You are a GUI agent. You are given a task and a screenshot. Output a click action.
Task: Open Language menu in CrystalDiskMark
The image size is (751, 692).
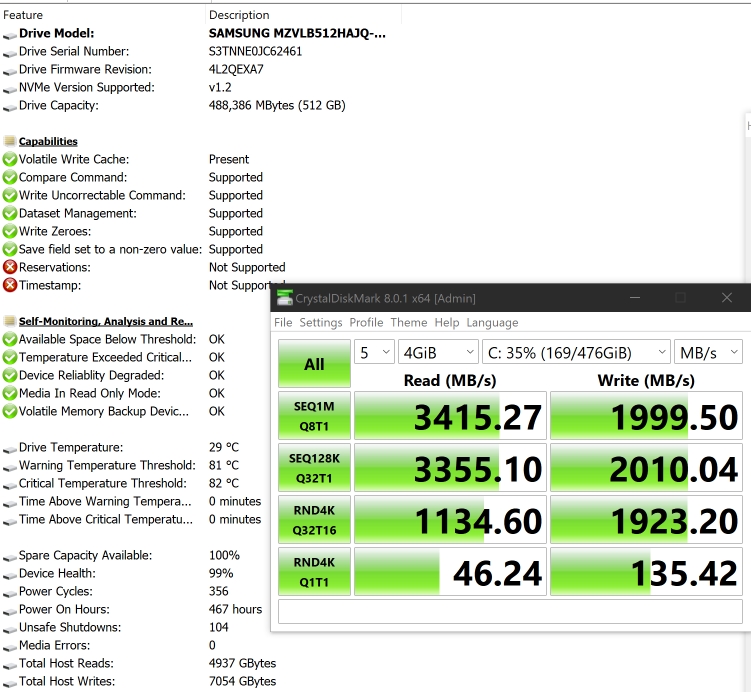[x=492, y=323]
